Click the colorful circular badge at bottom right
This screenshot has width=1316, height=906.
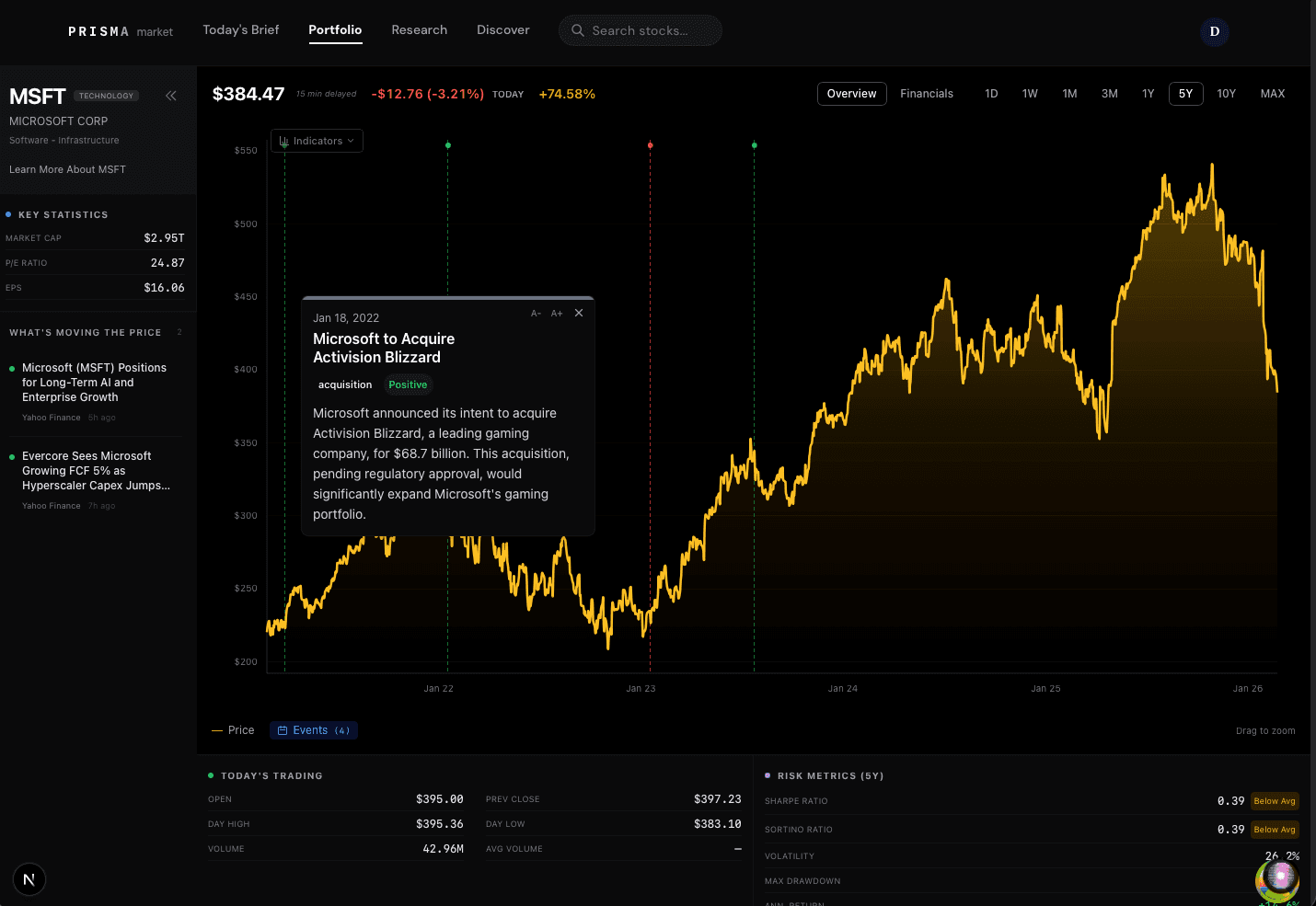point(1276,880)
